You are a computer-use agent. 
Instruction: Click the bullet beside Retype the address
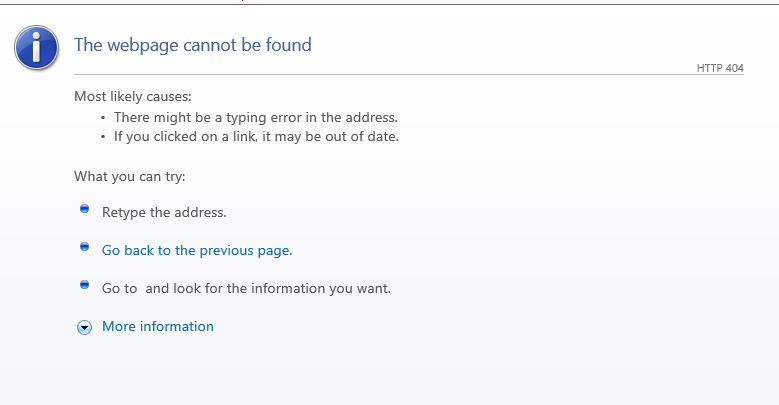(x=85, y=209)
